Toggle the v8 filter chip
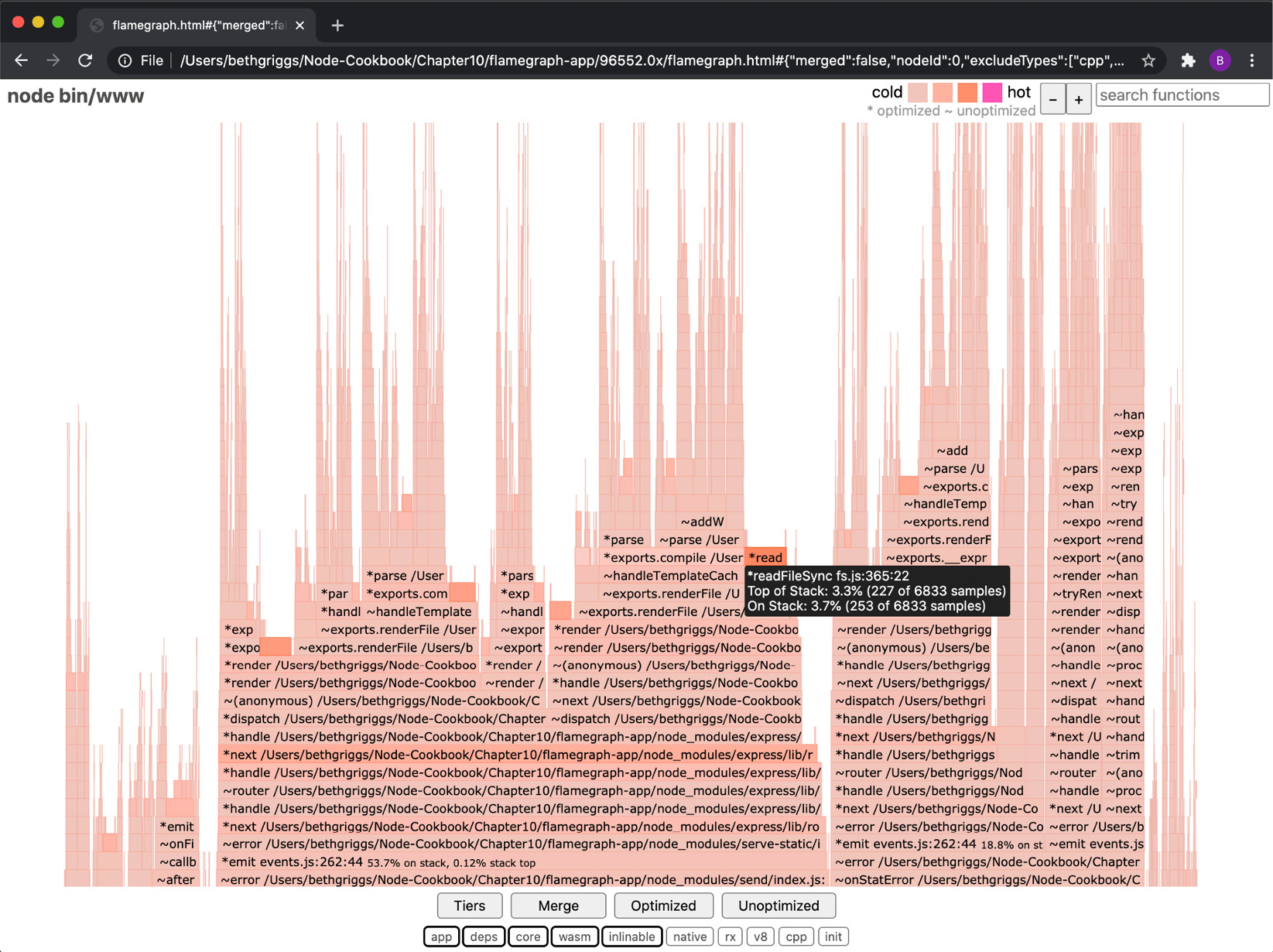The width and height of the screenshot is (1273, 952). click(x=761, y=937)
